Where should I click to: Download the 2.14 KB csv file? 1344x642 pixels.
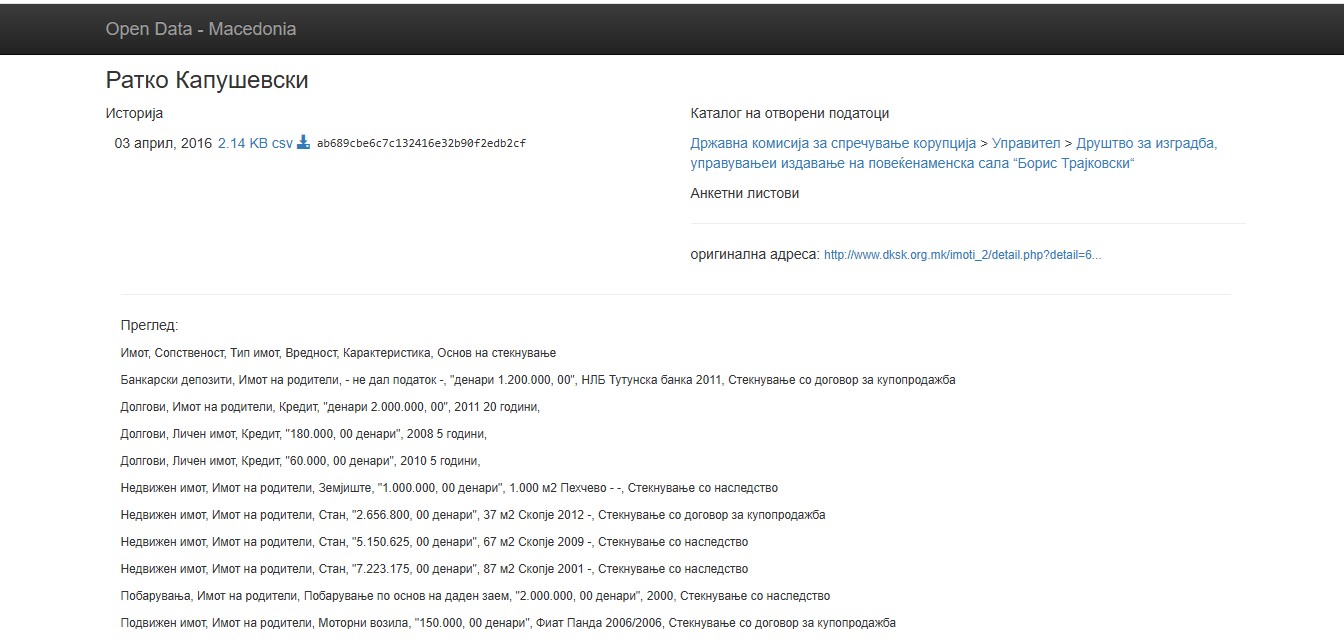pyautogui.click(x=255, y=143)
